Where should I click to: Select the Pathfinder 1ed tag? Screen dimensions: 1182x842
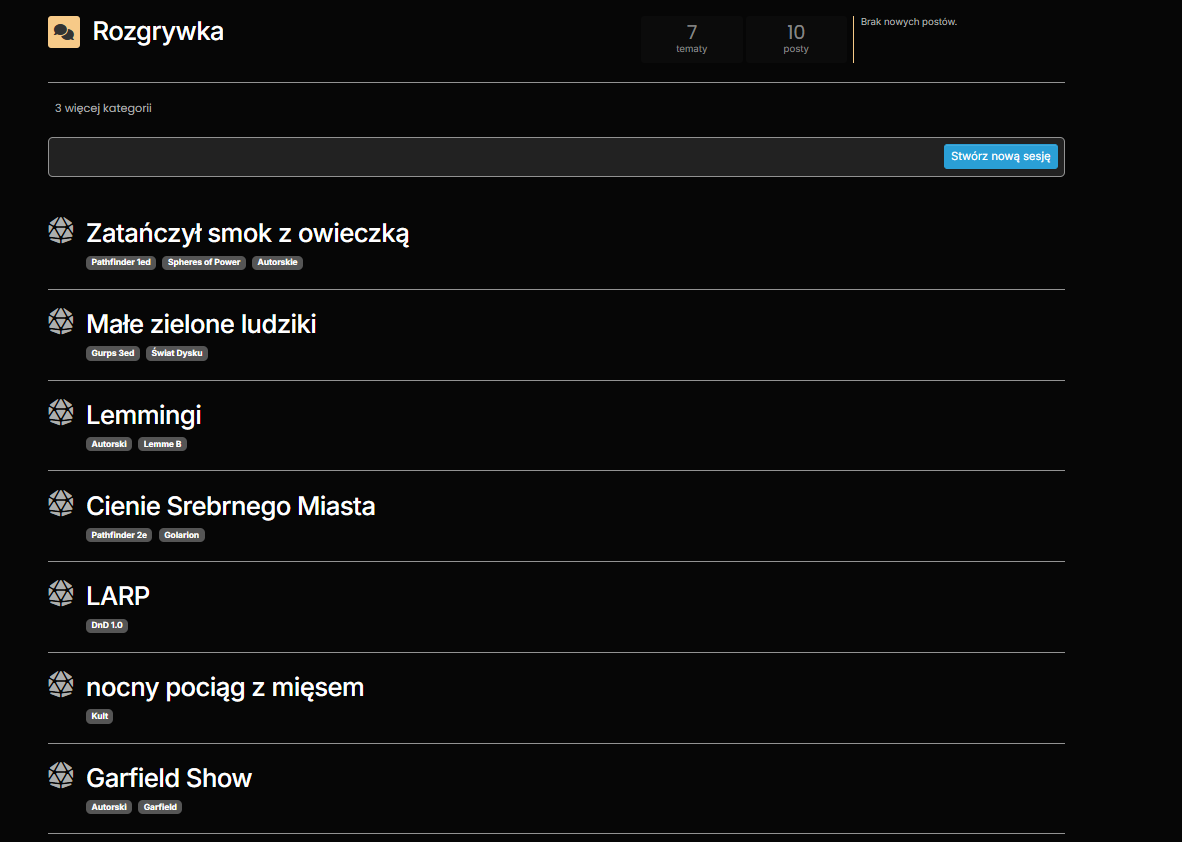[x=121, y=263]
